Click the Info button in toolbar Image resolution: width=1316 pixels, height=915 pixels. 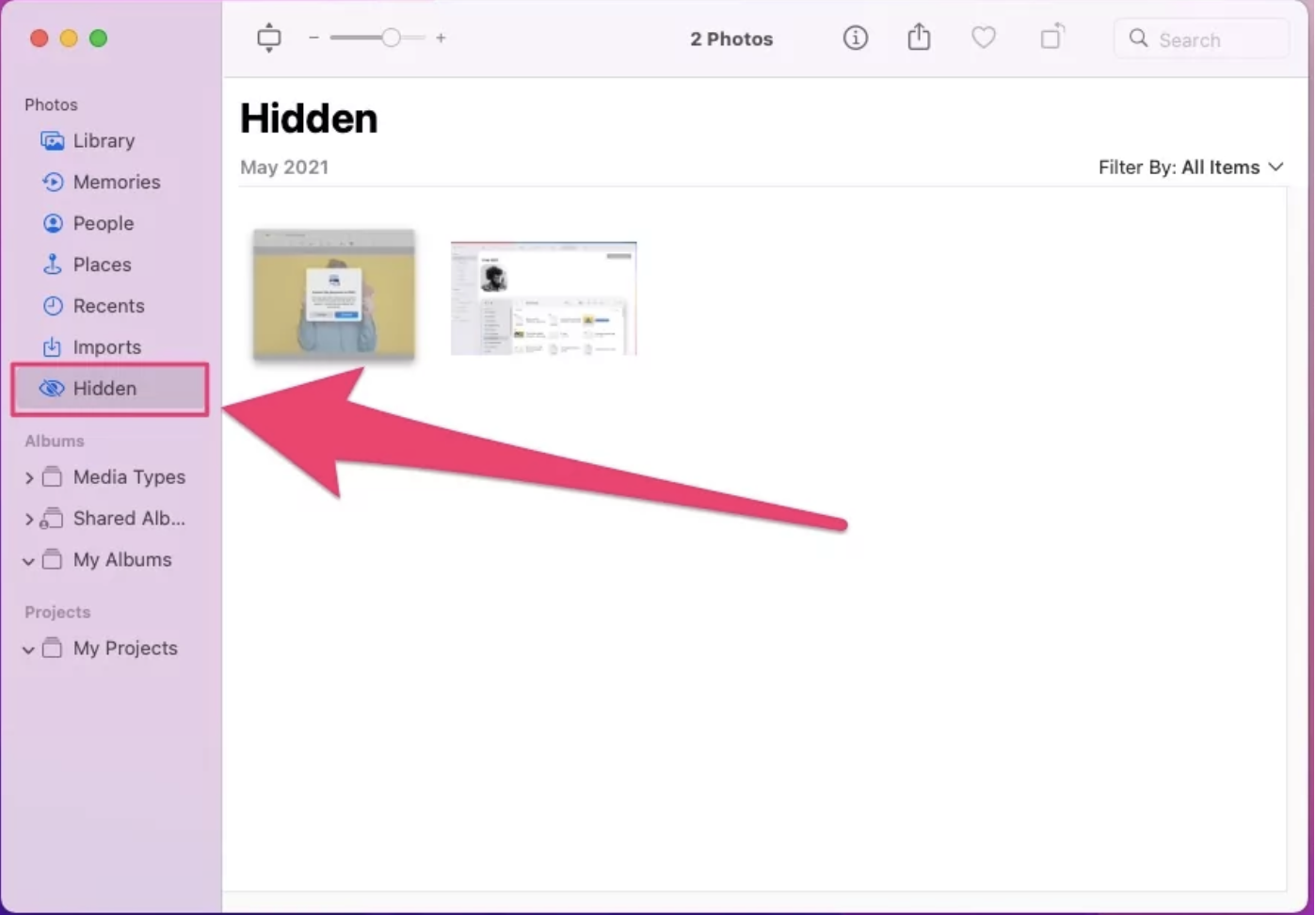point(855,39)
